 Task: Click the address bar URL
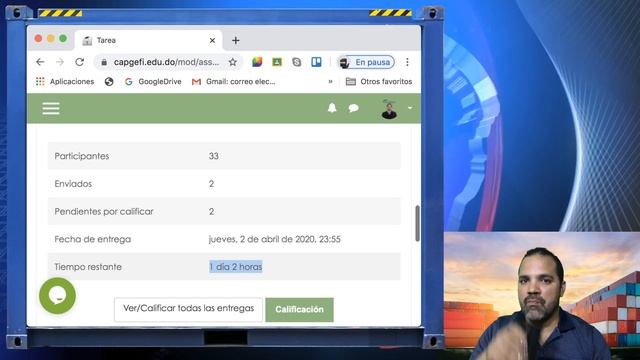click(x=166, y=62)
